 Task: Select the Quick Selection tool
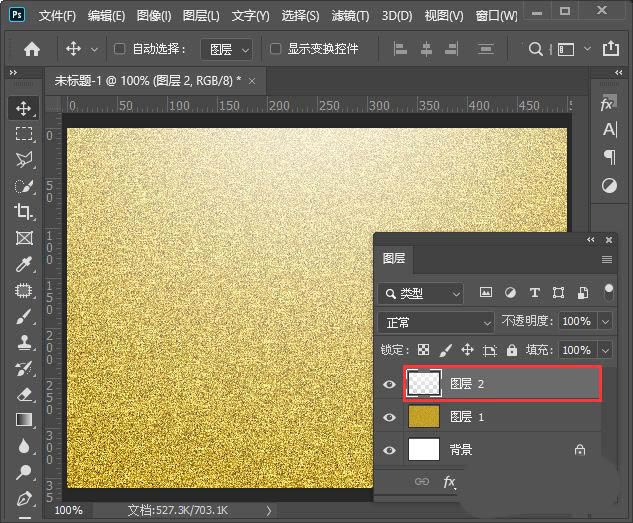(x=24, y=186)
